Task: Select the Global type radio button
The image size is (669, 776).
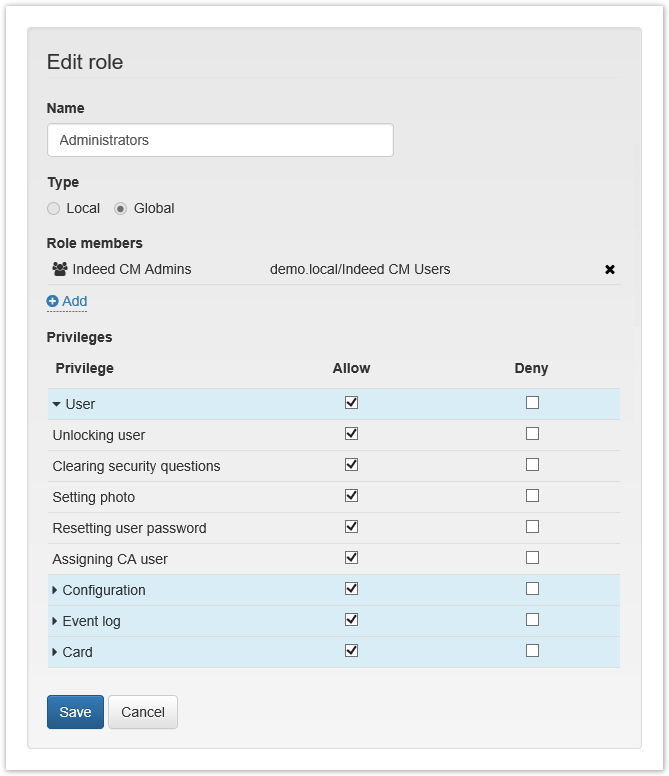Action: 121,209
